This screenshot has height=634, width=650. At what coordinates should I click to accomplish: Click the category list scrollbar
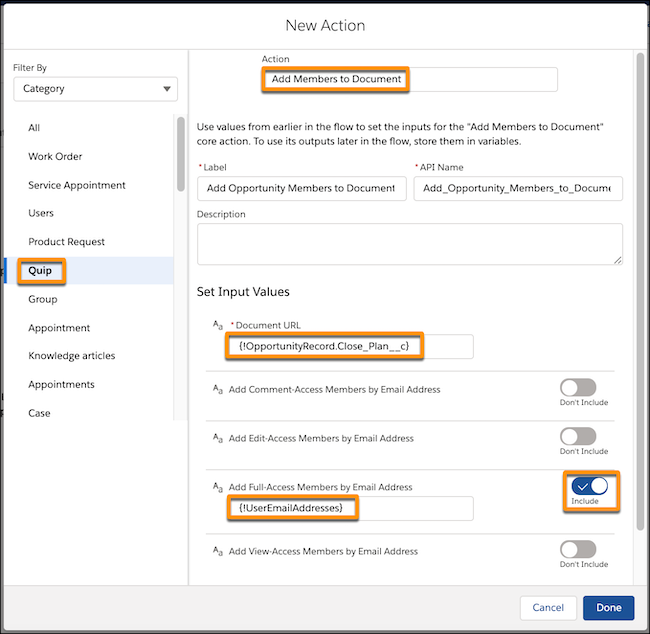(x=181, y=154)
